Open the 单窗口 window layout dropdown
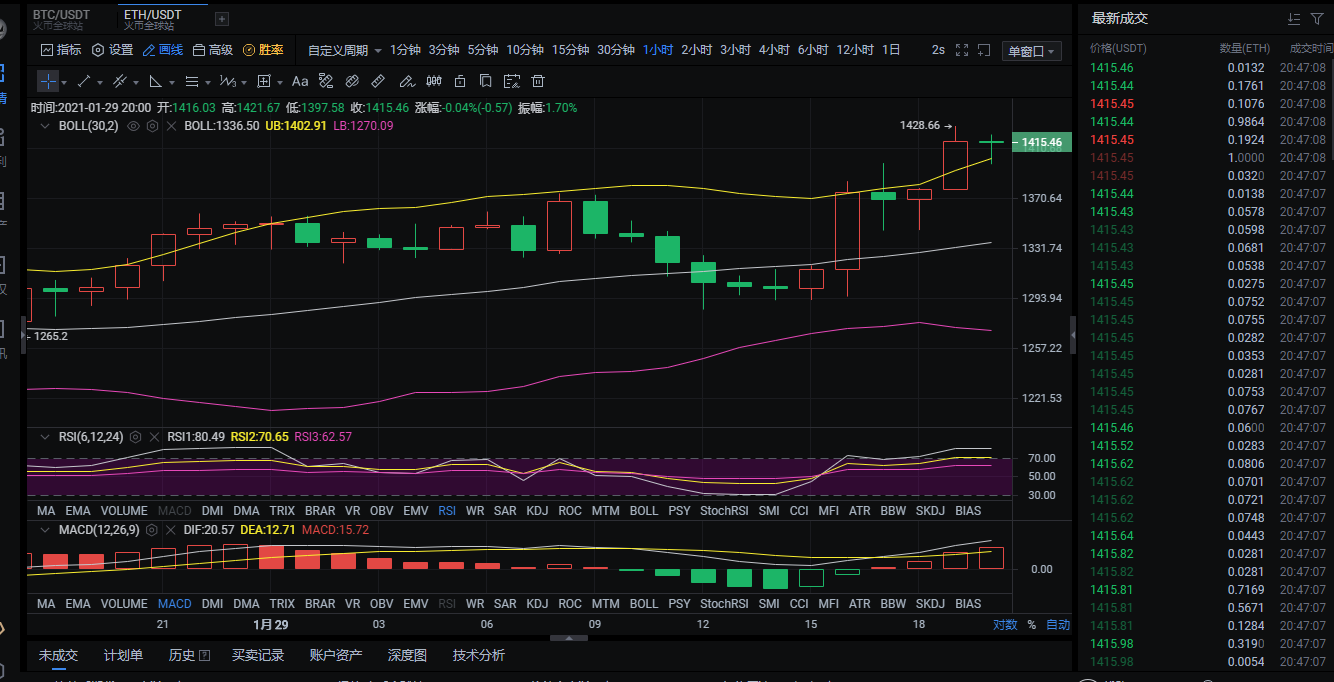 [1033, 51]
